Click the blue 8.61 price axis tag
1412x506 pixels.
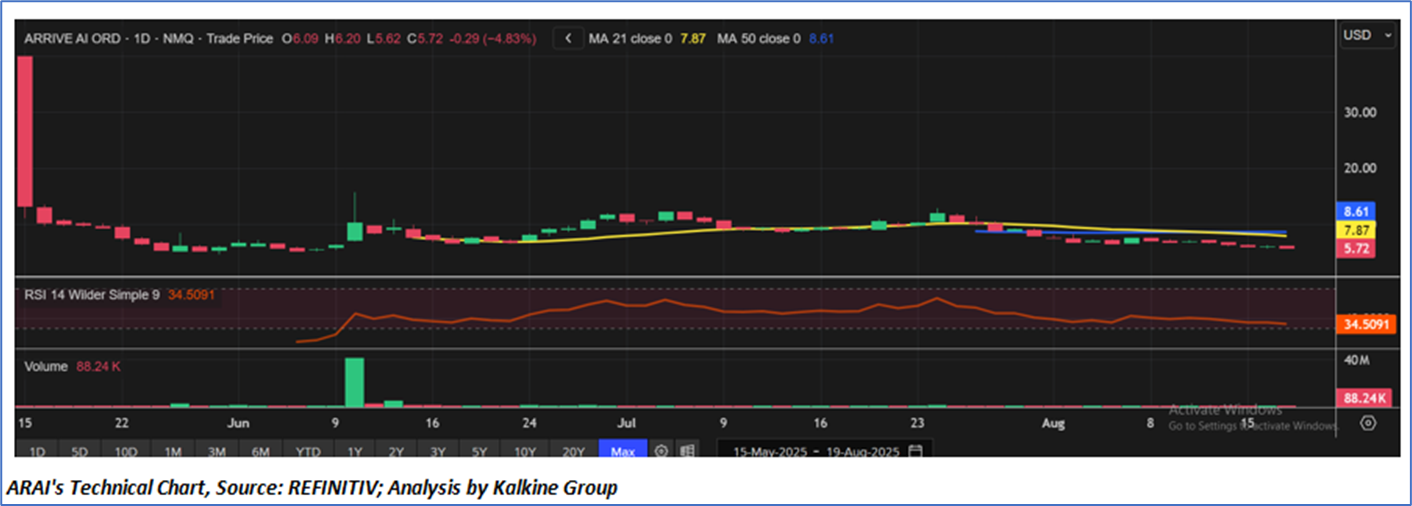click(x=1355, y=212)
